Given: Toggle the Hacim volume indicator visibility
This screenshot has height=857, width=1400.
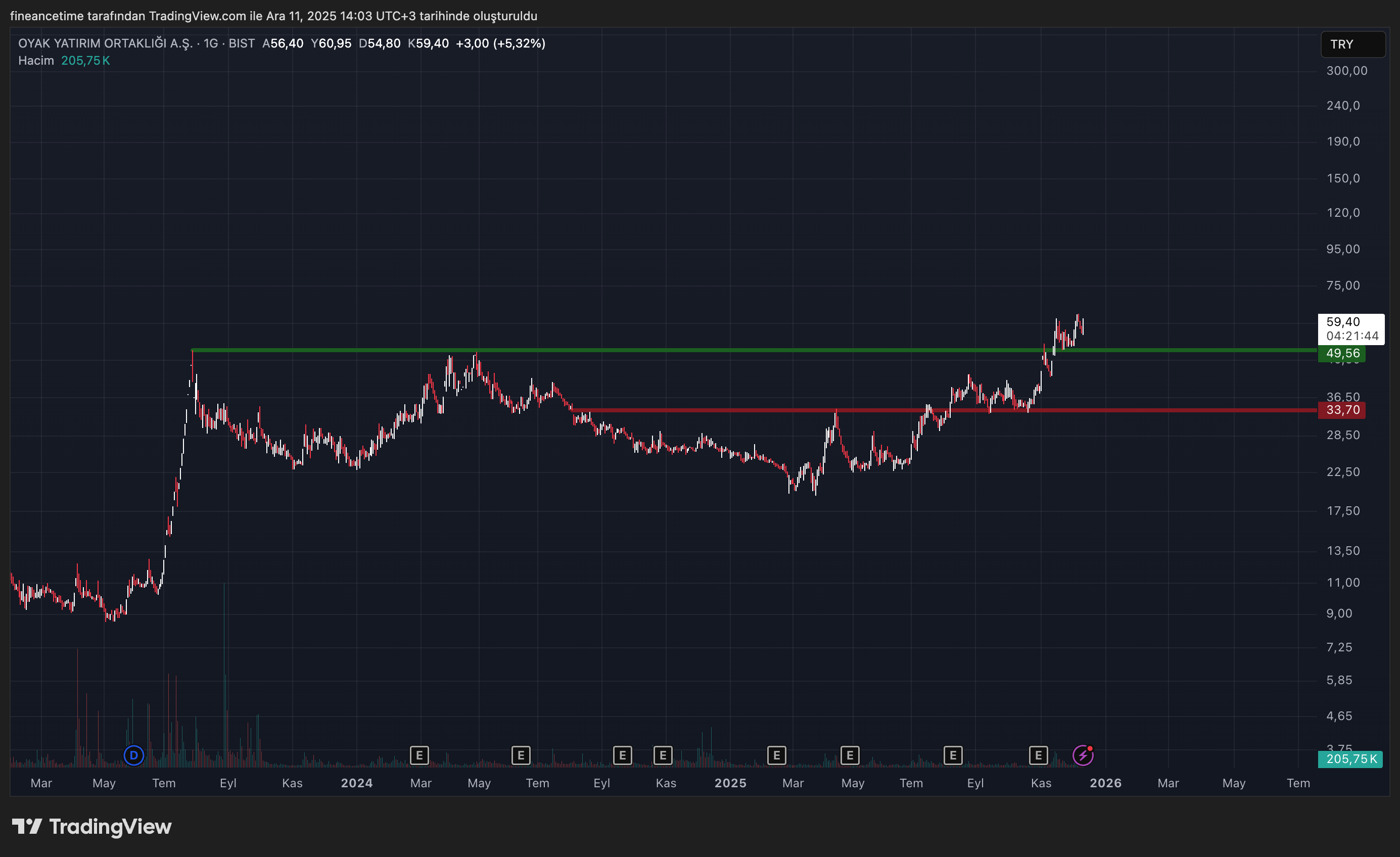Looking at the screenshot, I should coord(36,60).
